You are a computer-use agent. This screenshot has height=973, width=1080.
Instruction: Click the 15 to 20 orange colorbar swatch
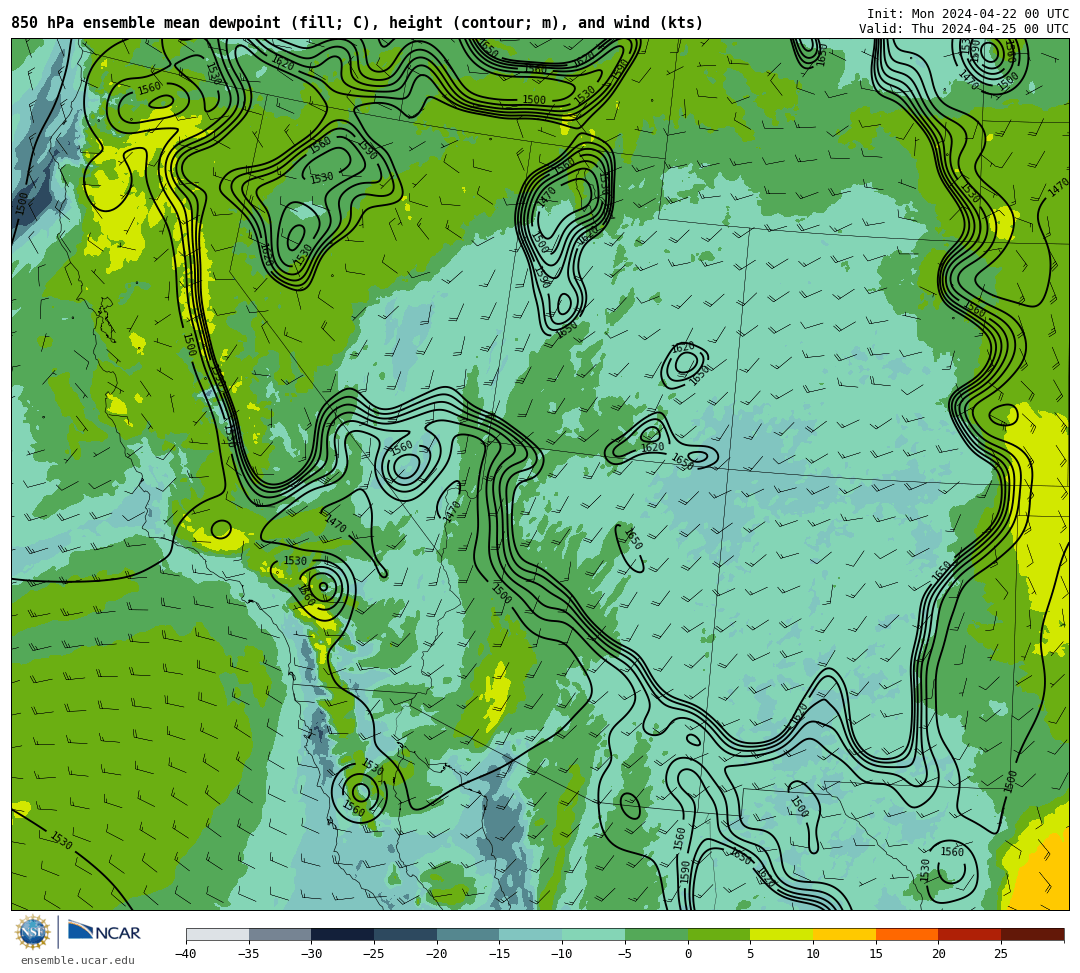pyautogui.click(x=907, y=934)
